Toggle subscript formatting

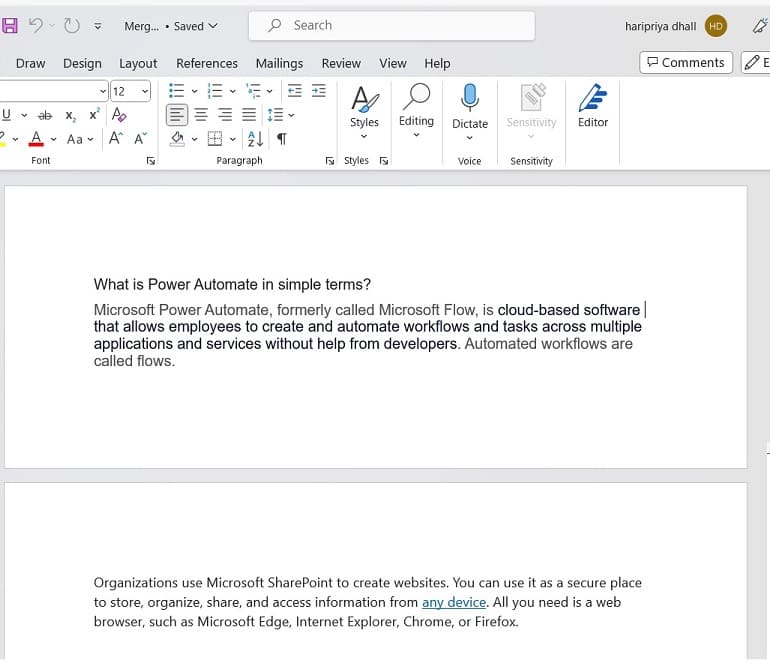(x=70, y=115)
